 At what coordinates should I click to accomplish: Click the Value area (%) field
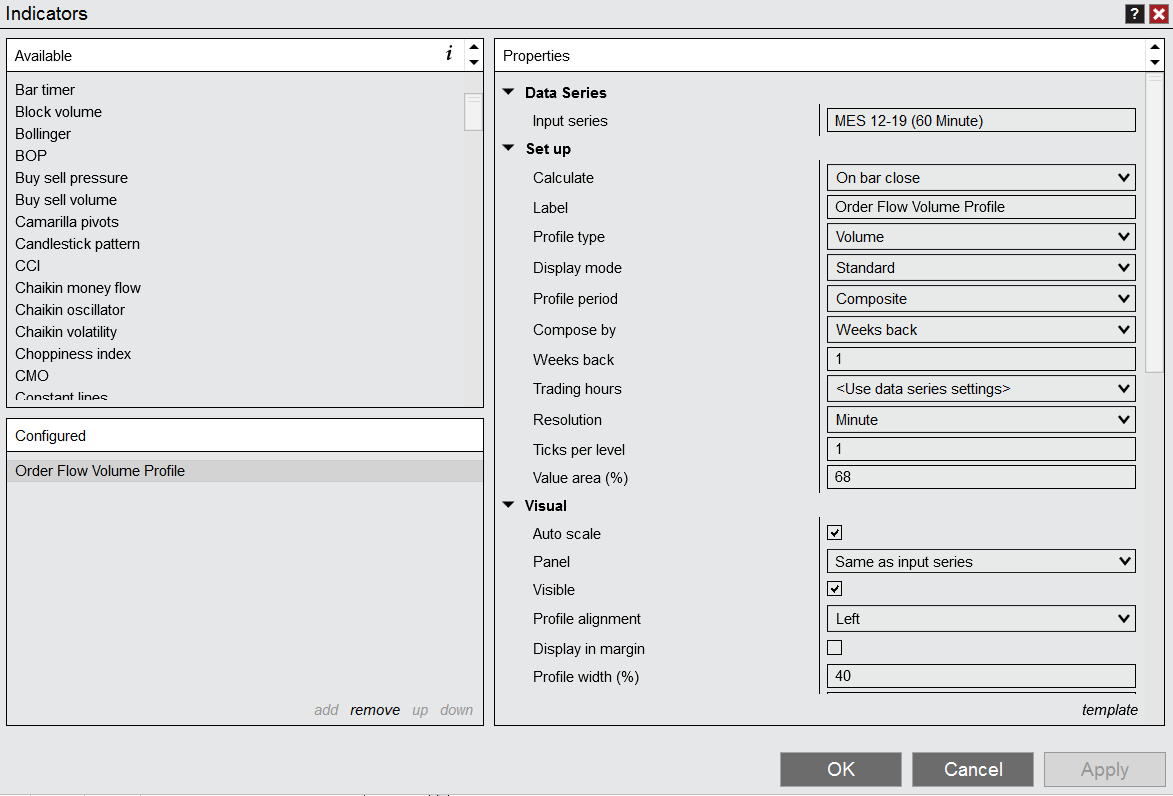click(981, 477)
